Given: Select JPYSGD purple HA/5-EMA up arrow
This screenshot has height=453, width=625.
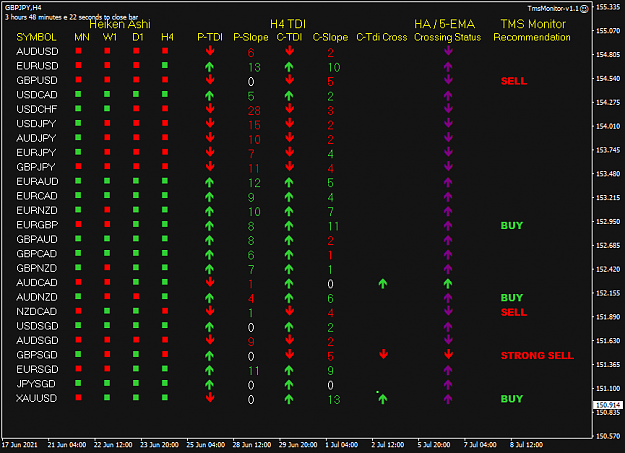Looking at the screenshot, I should pos(448,385).
